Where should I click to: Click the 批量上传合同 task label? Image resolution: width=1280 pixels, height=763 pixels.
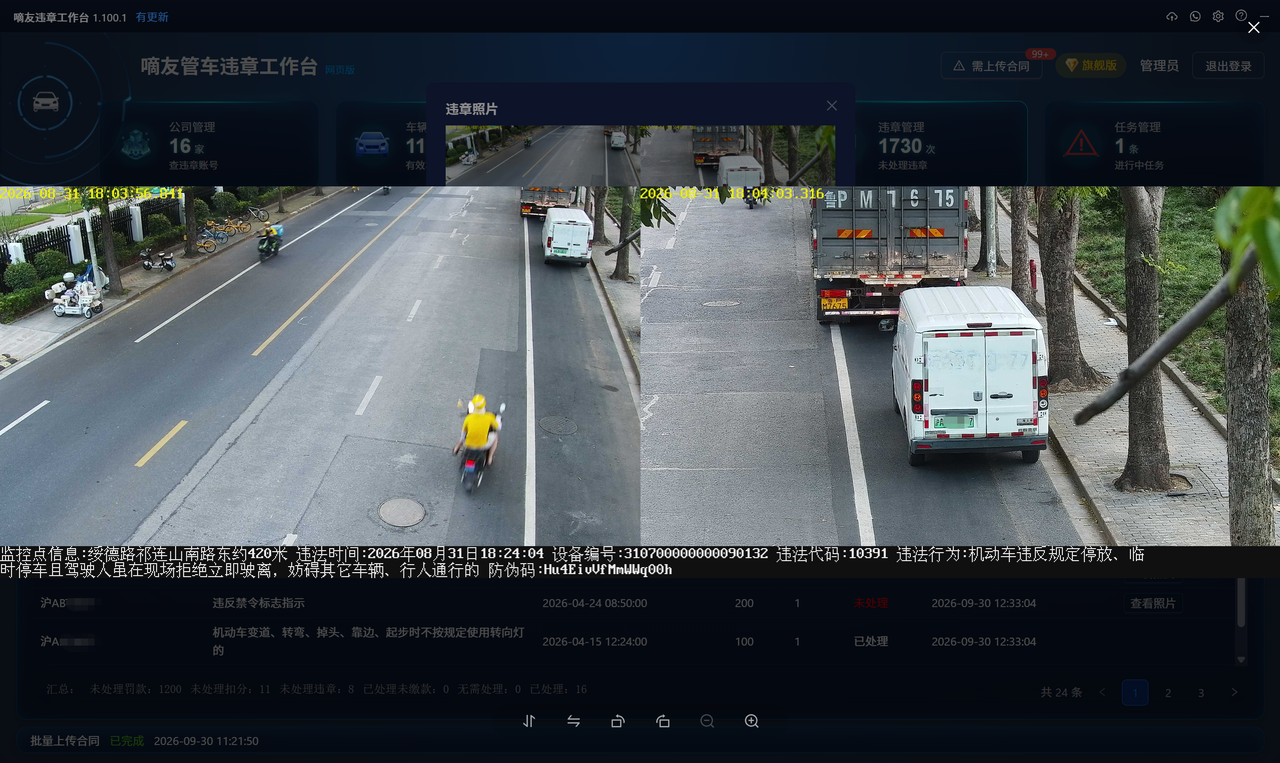pyautogui.click(x=65, y=741)
